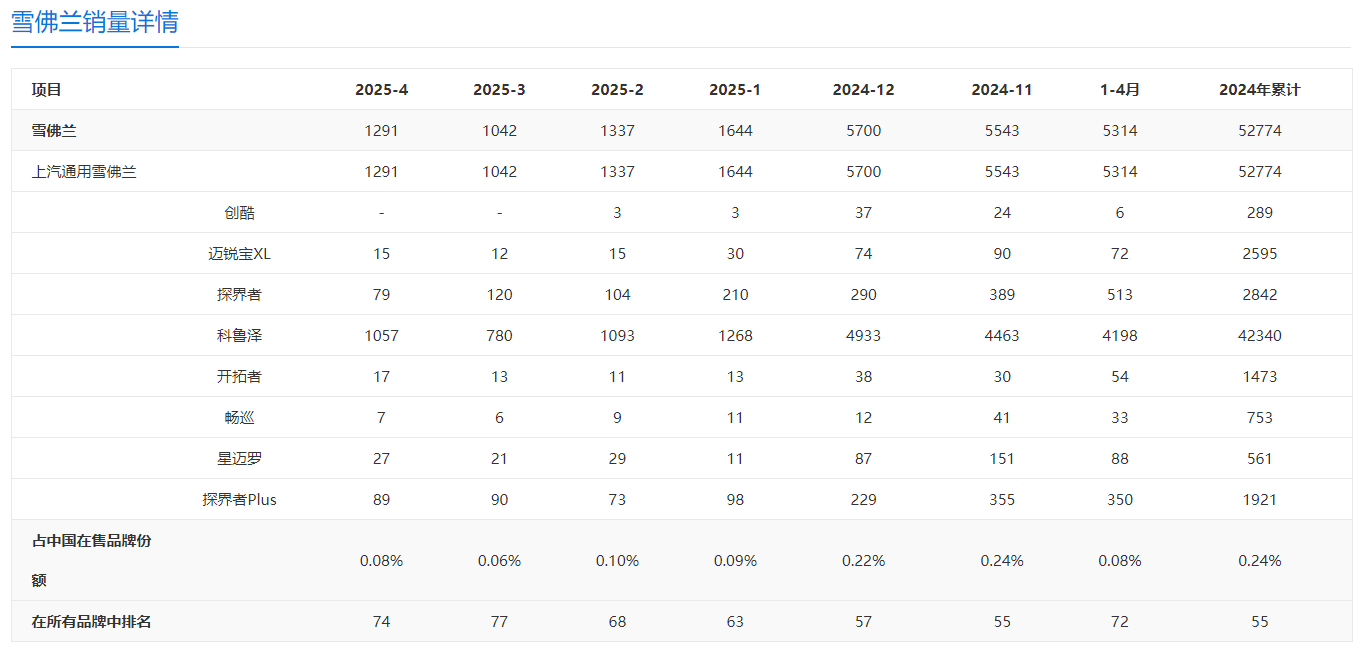Open the 探界者Plus model name
Screen dimensions: 1364x652
240,500
